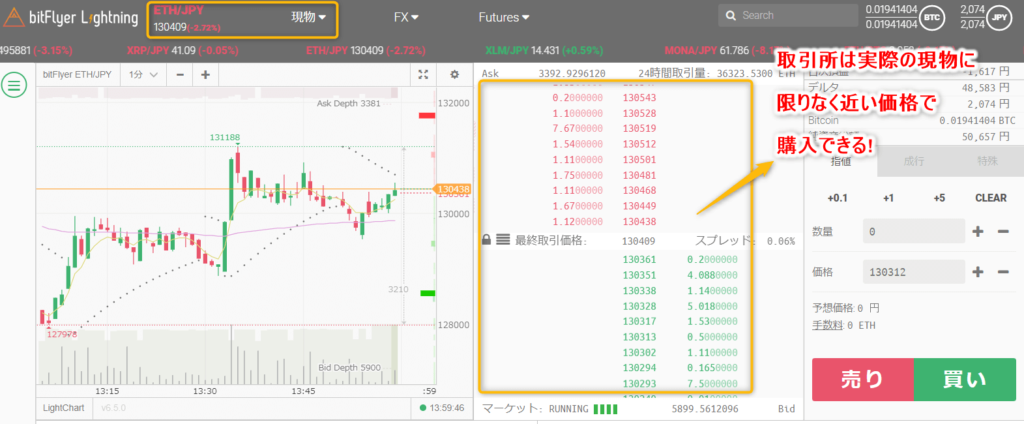Open chart settings with the gear icon

[455, 74]
